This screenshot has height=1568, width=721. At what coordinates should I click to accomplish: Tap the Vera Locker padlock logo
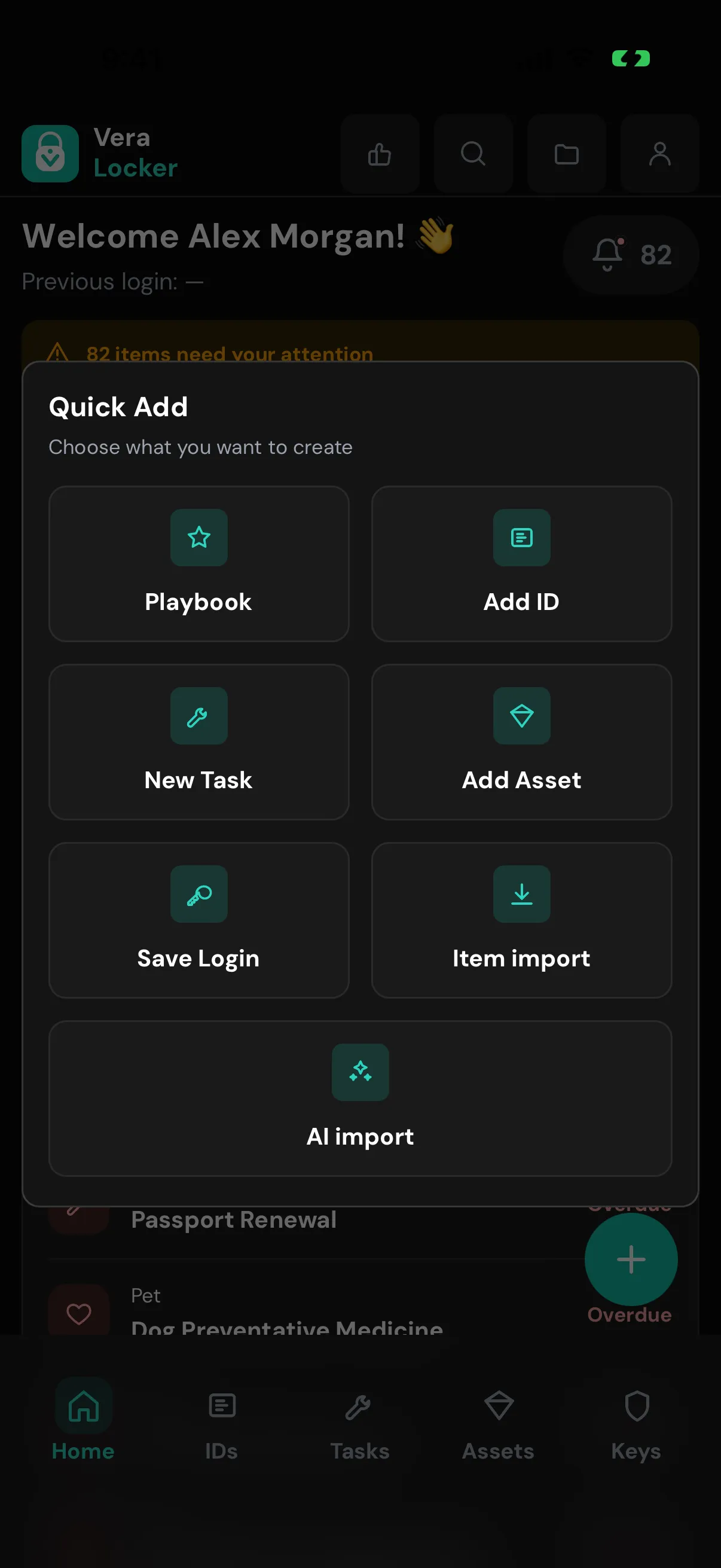pyautogui.click(x=50, y=153)
